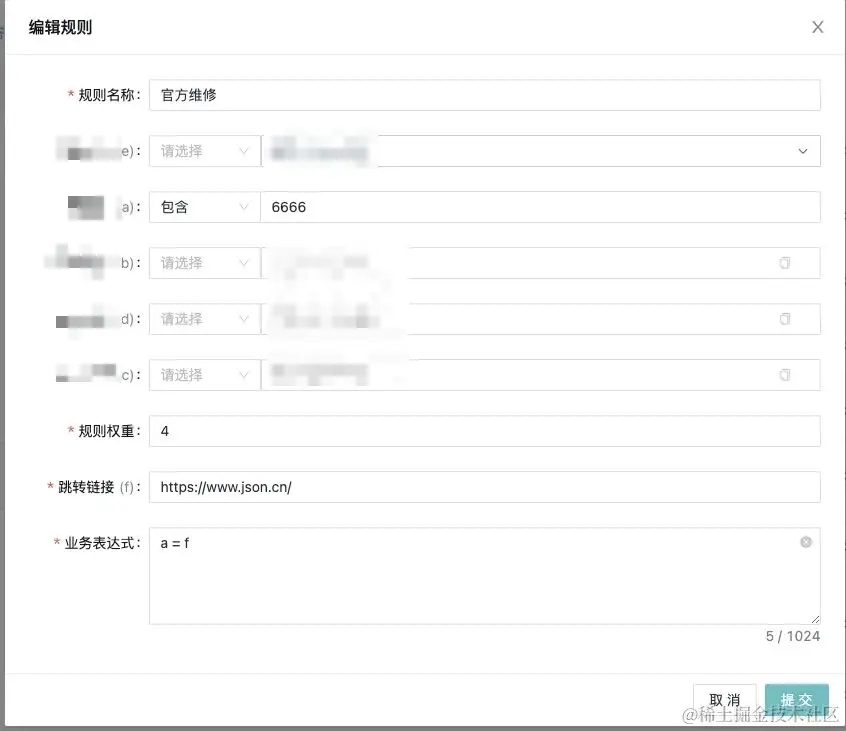The width and height of the screenshot is (846, 731).
Task: Expand the wide select box in the (e) row
Action: coord(541,151)
